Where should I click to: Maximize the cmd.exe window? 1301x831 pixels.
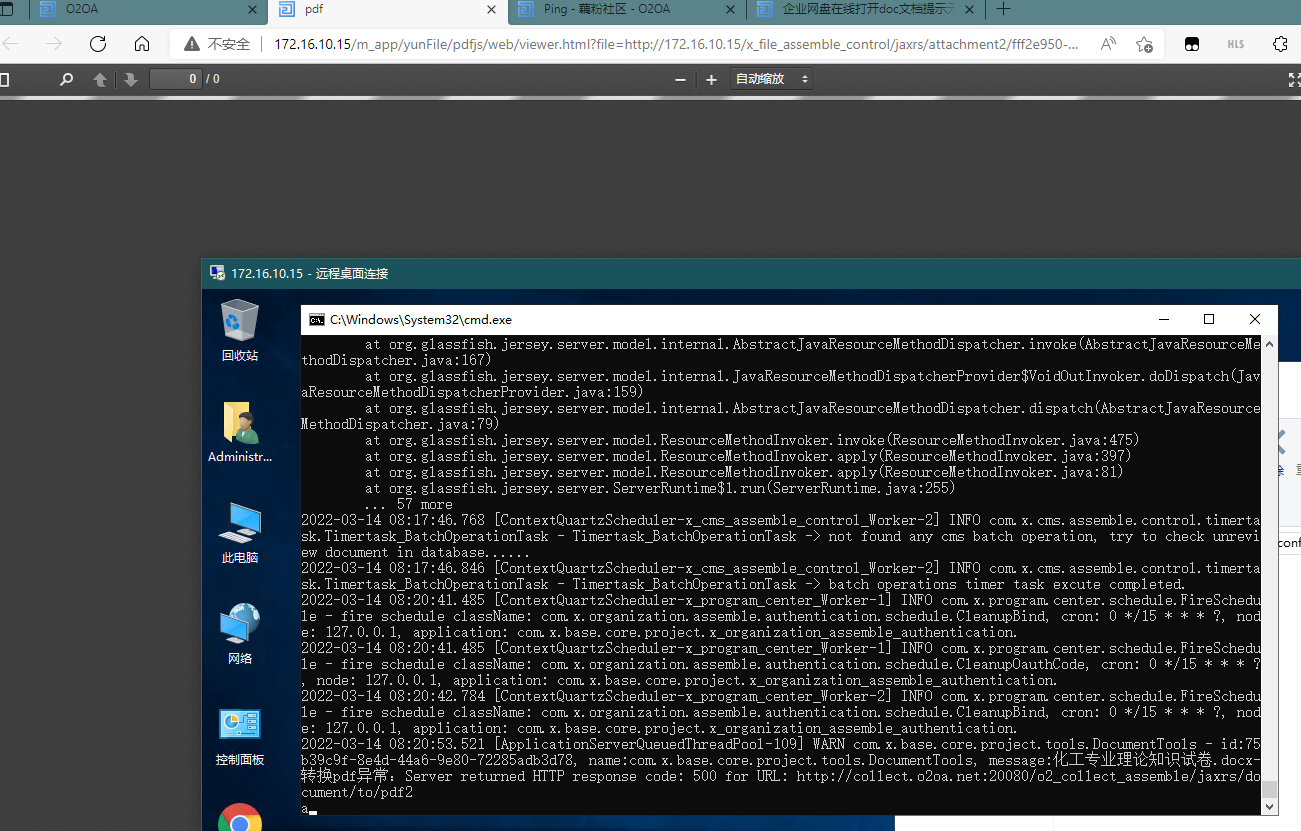pyautogui.click(x=1209, y=320)
